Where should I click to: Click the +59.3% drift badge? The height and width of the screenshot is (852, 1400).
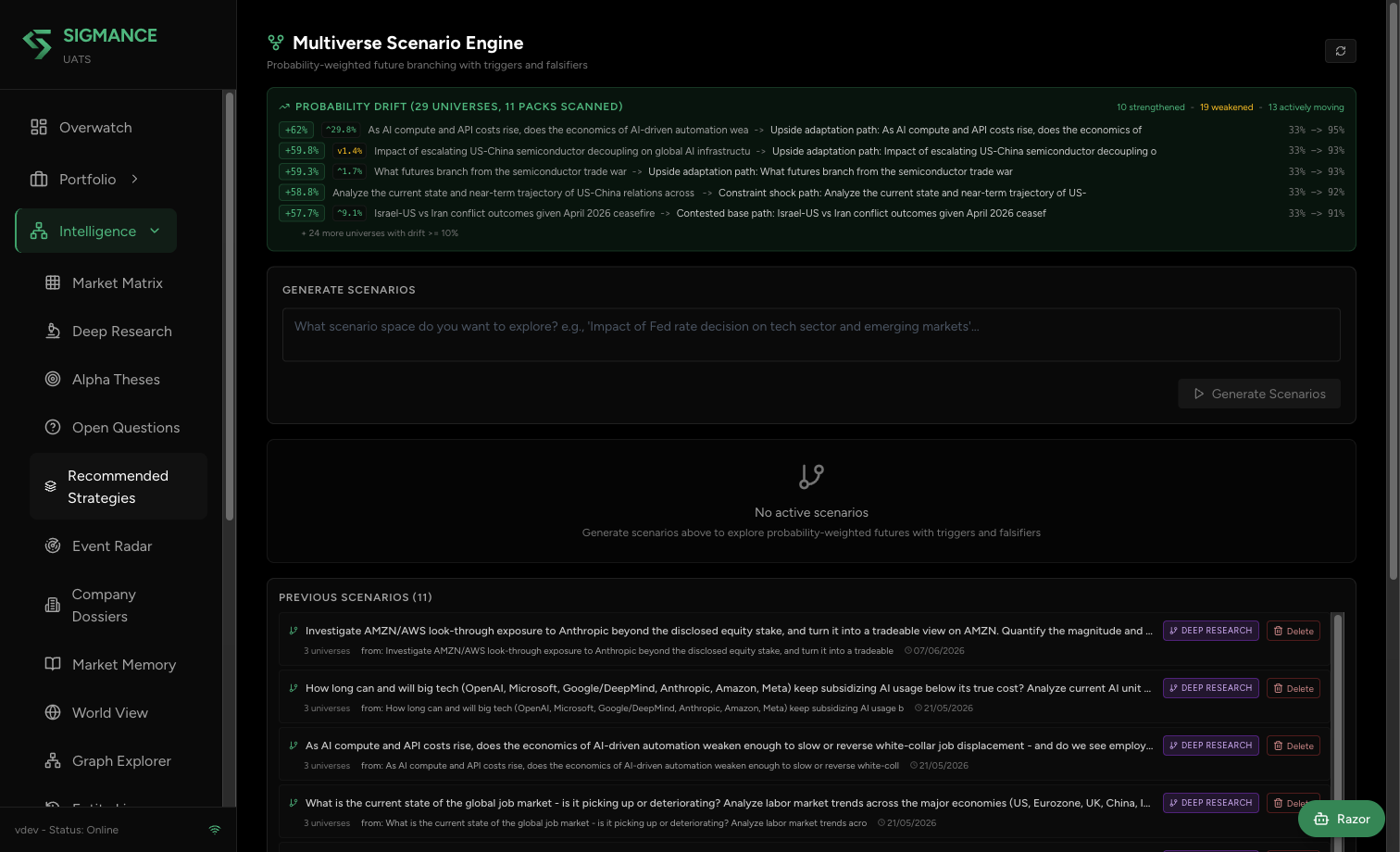pos(302,171)
